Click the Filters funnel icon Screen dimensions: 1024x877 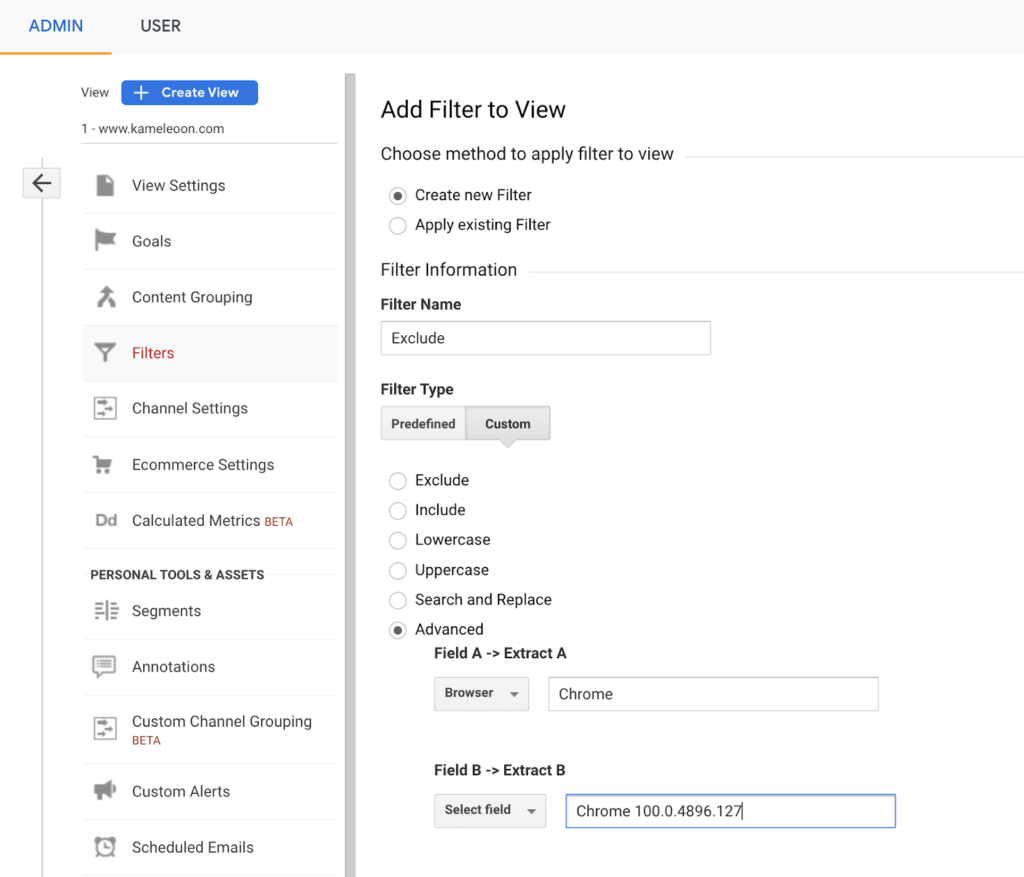coord(105,352)
